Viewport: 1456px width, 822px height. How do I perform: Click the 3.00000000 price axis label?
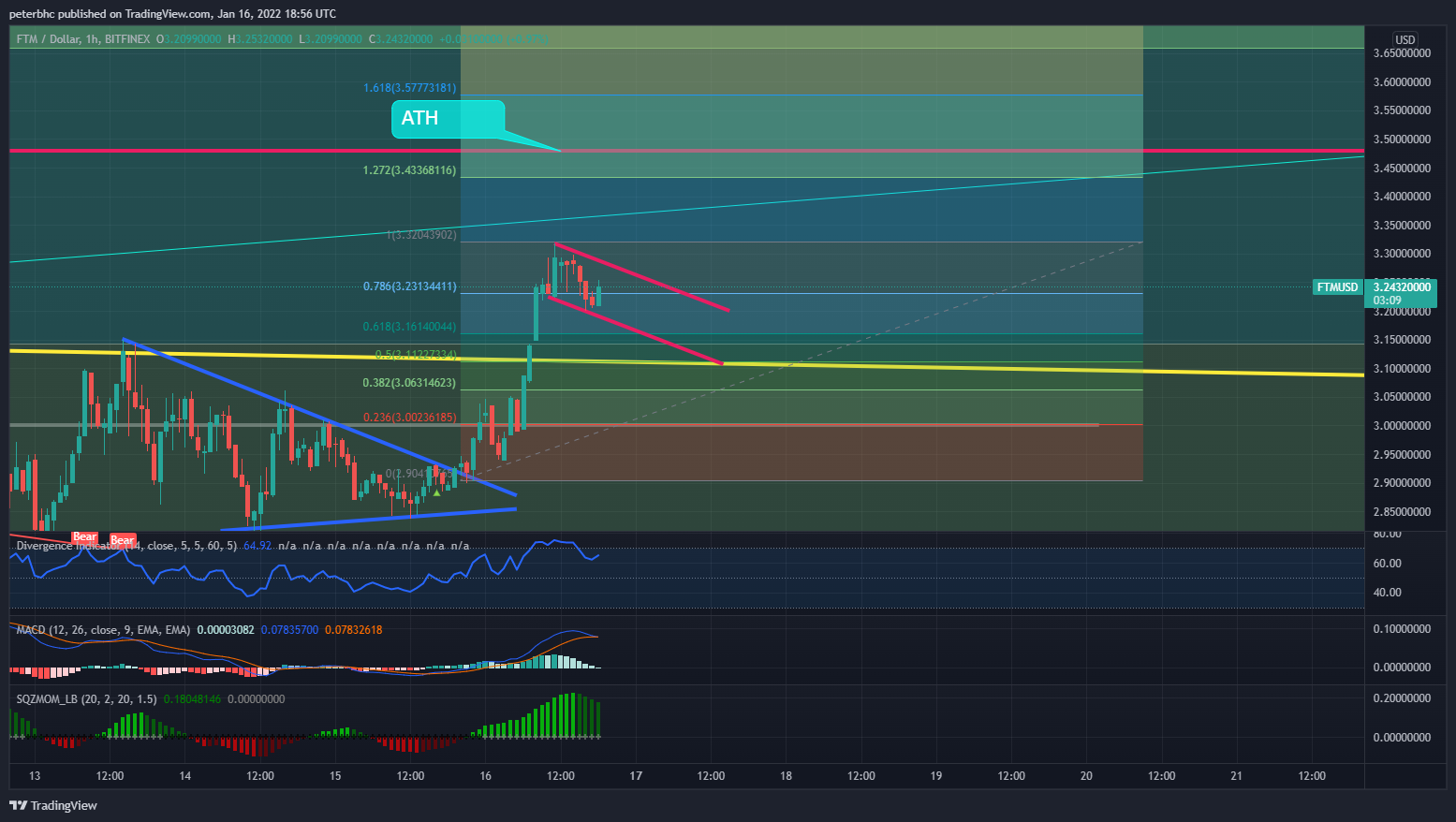click(1402, 426)
